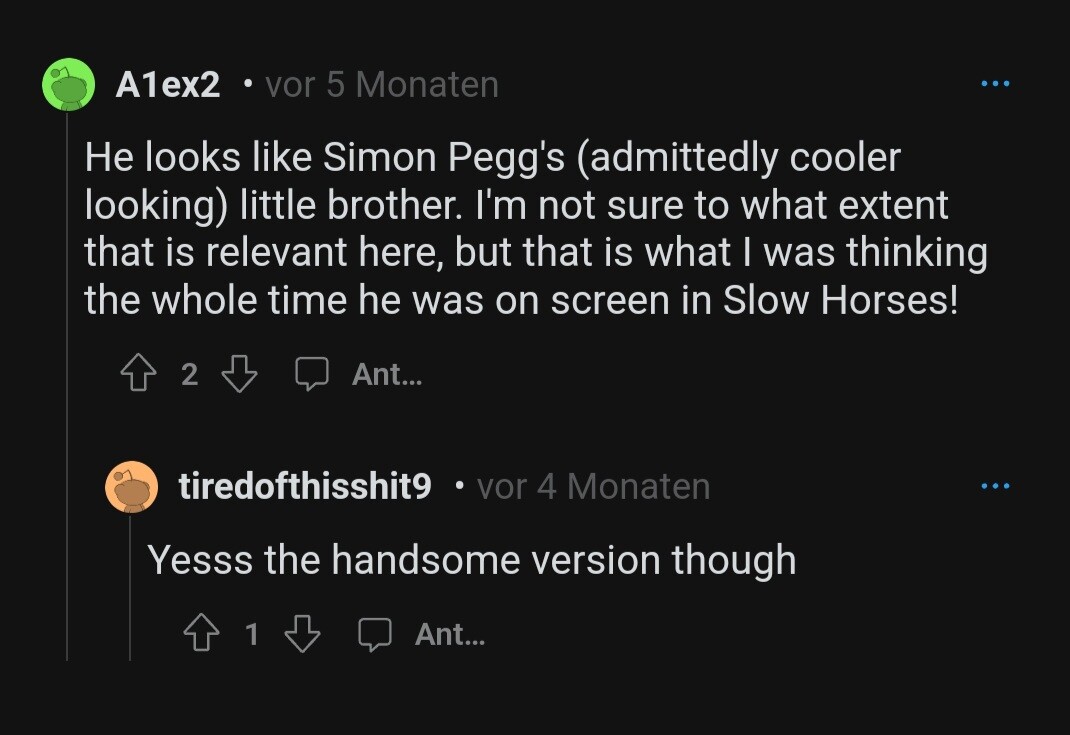
Task: Upvote tiredofthisshit9's reply
Action: pos(202,633)
